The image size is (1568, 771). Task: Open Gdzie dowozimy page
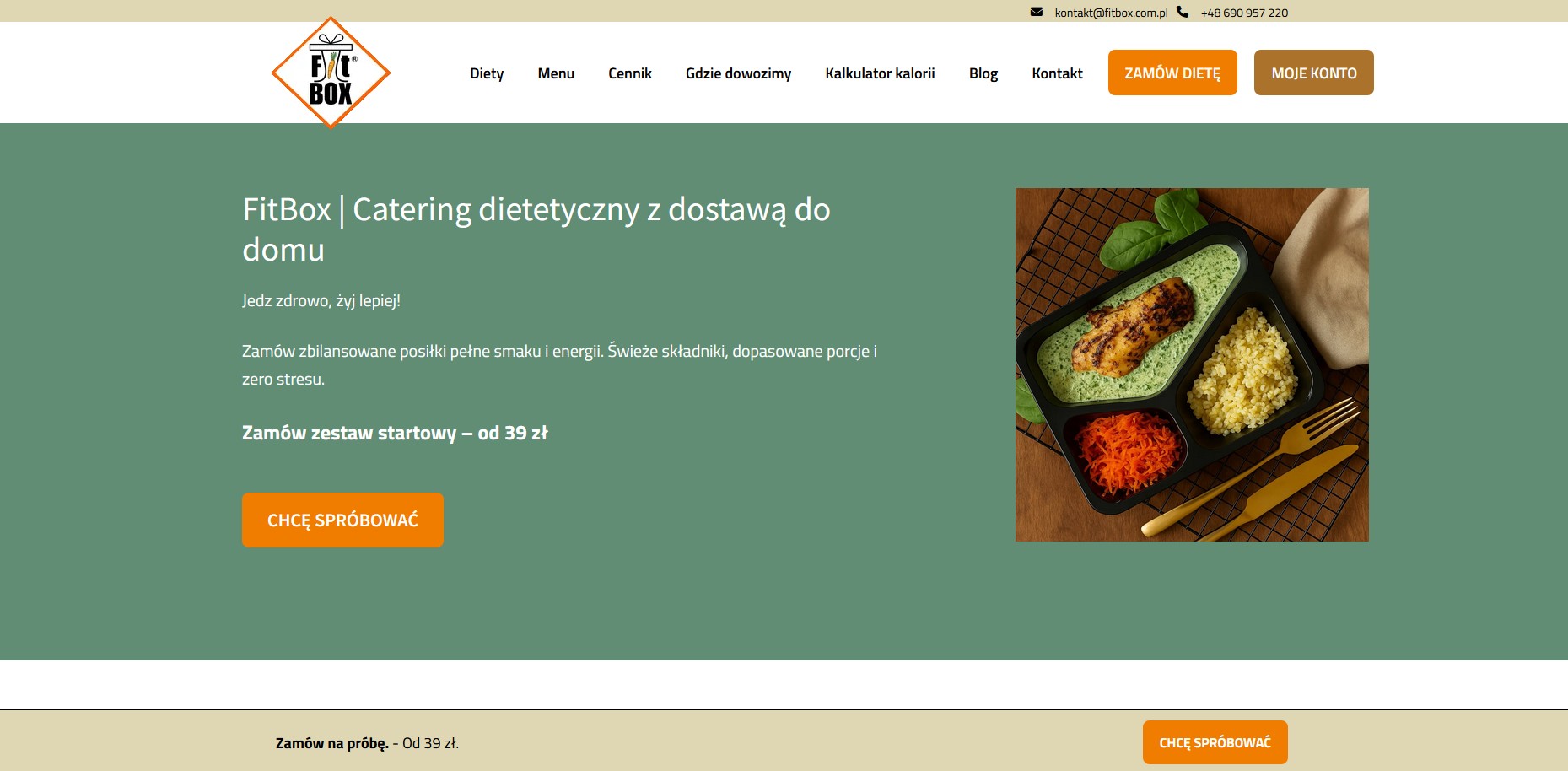click(738, 73)
